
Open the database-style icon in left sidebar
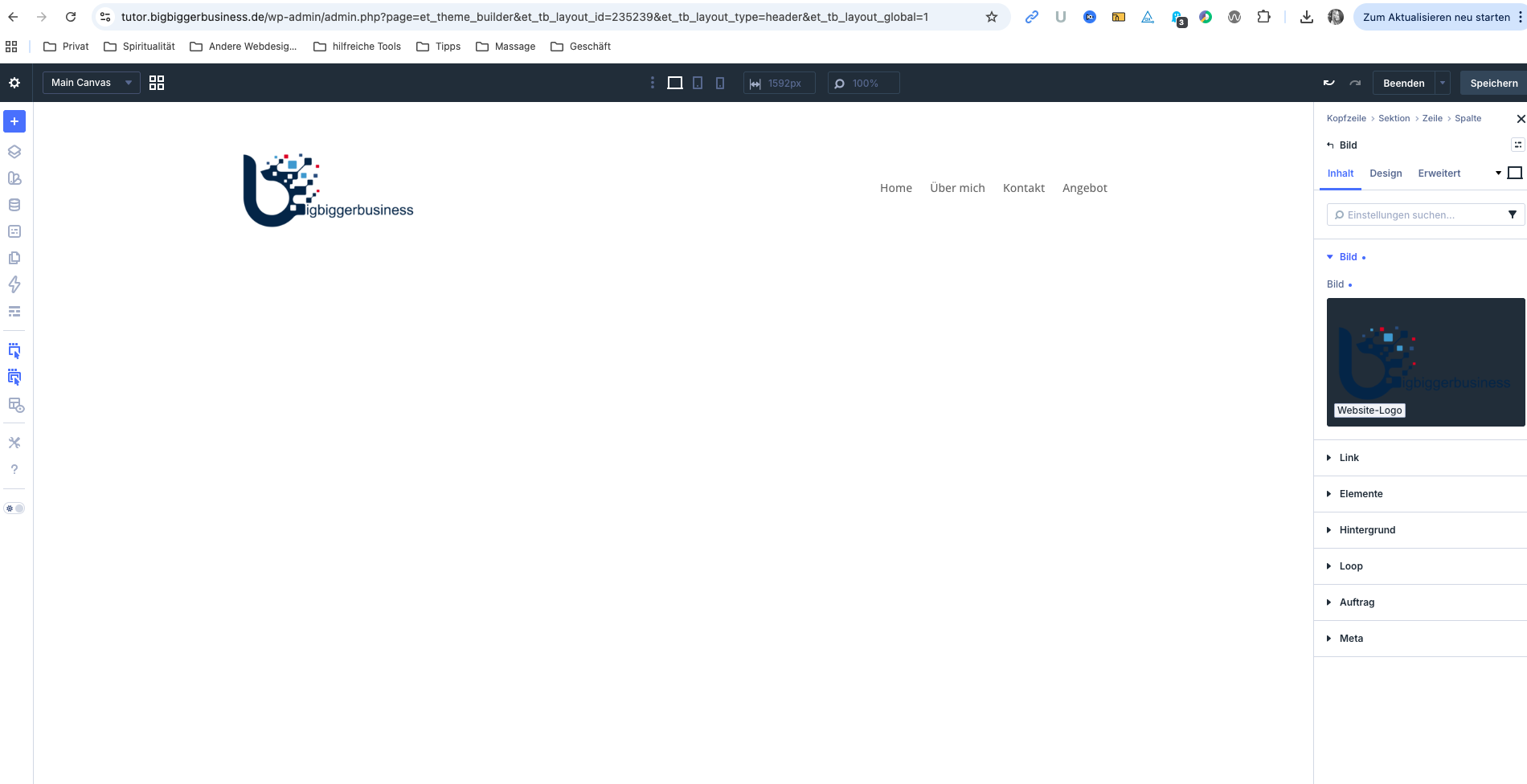pos(14,205)
